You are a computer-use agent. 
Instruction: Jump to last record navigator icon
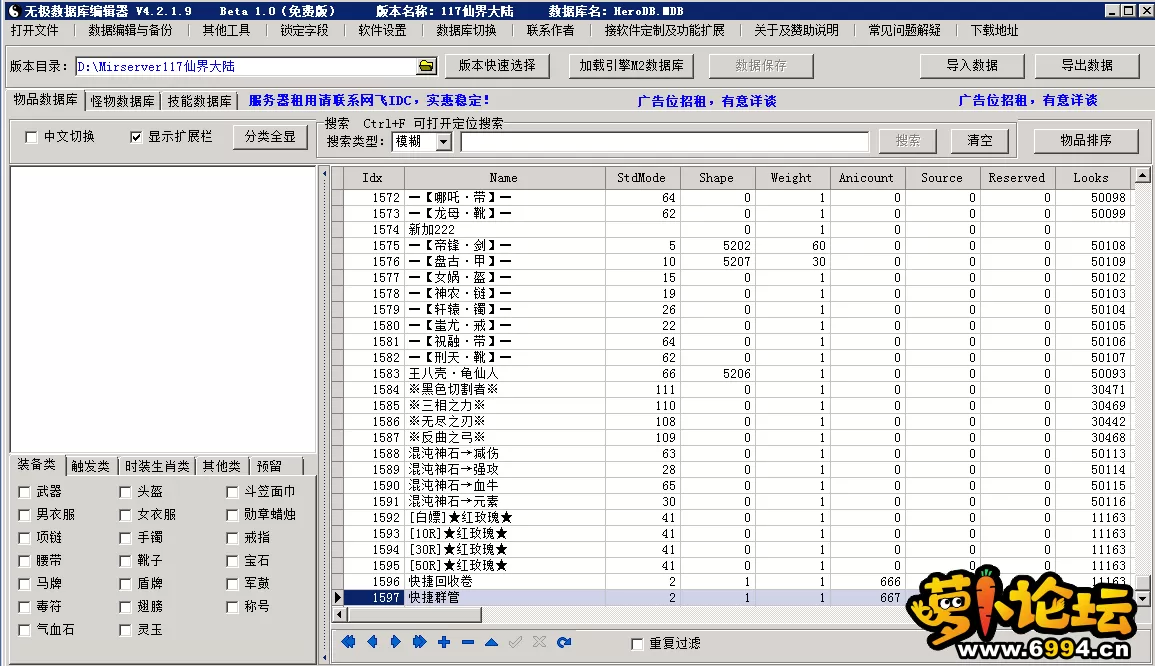pos(419,642)
